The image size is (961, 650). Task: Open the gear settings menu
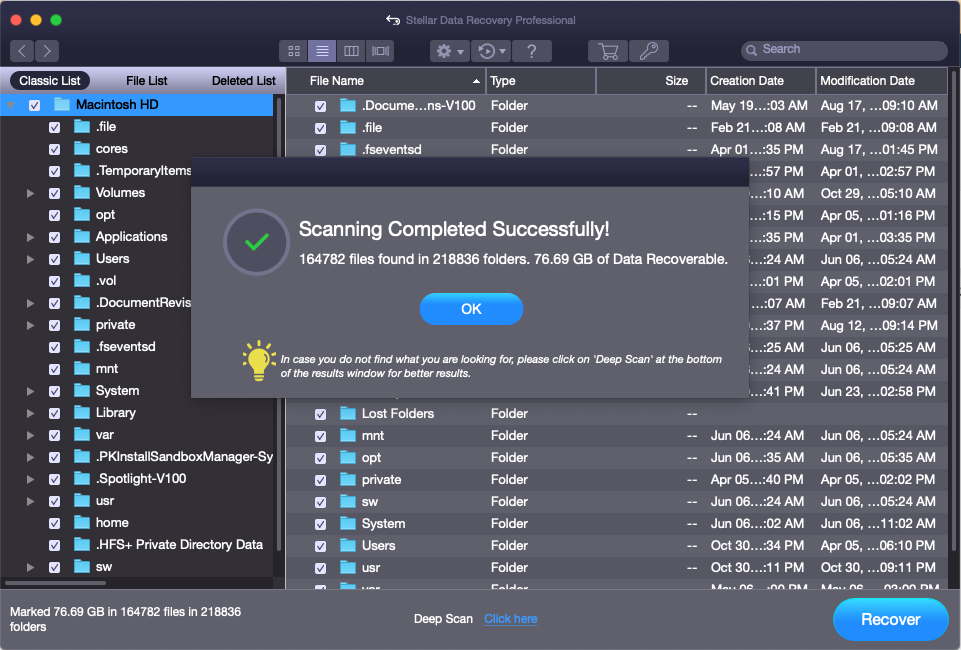[449, 51]
